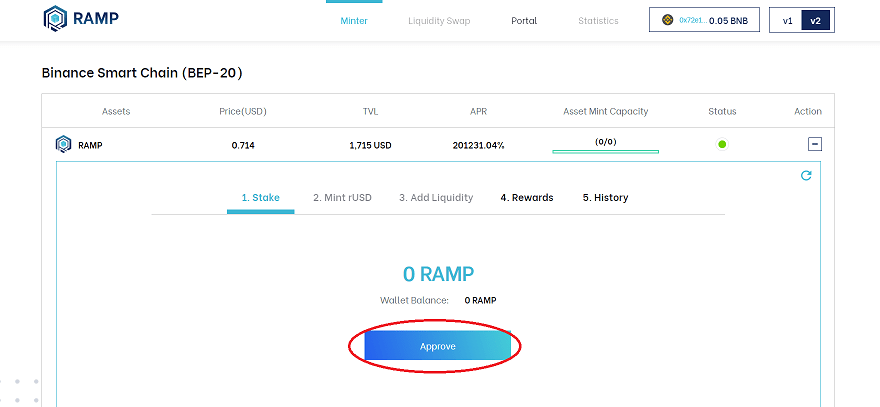Select the 3. Add Liquidity step tab
Image resolution: width=880 pixels, height=407 pixels.
436,198
